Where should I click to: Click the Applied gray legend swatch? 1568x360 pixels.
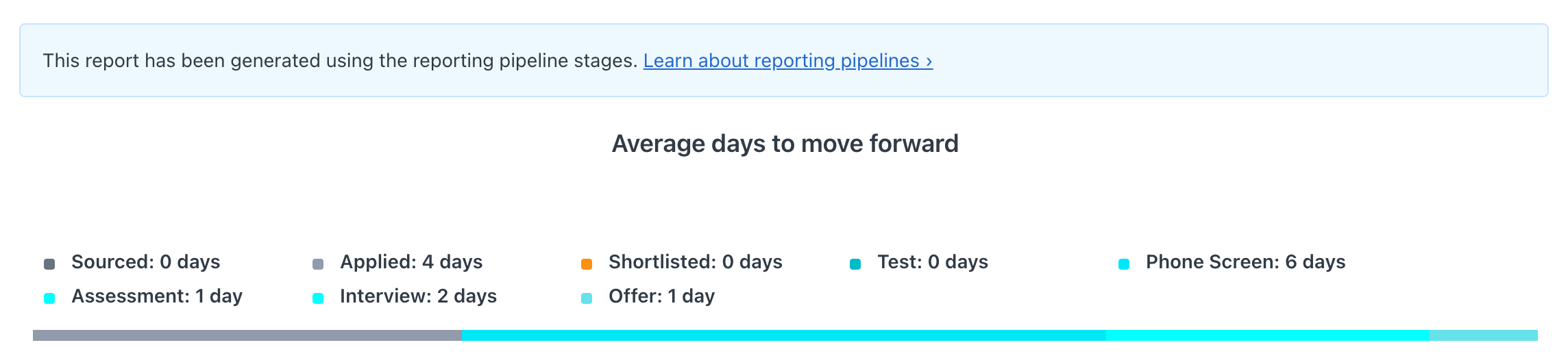(318, 264)
